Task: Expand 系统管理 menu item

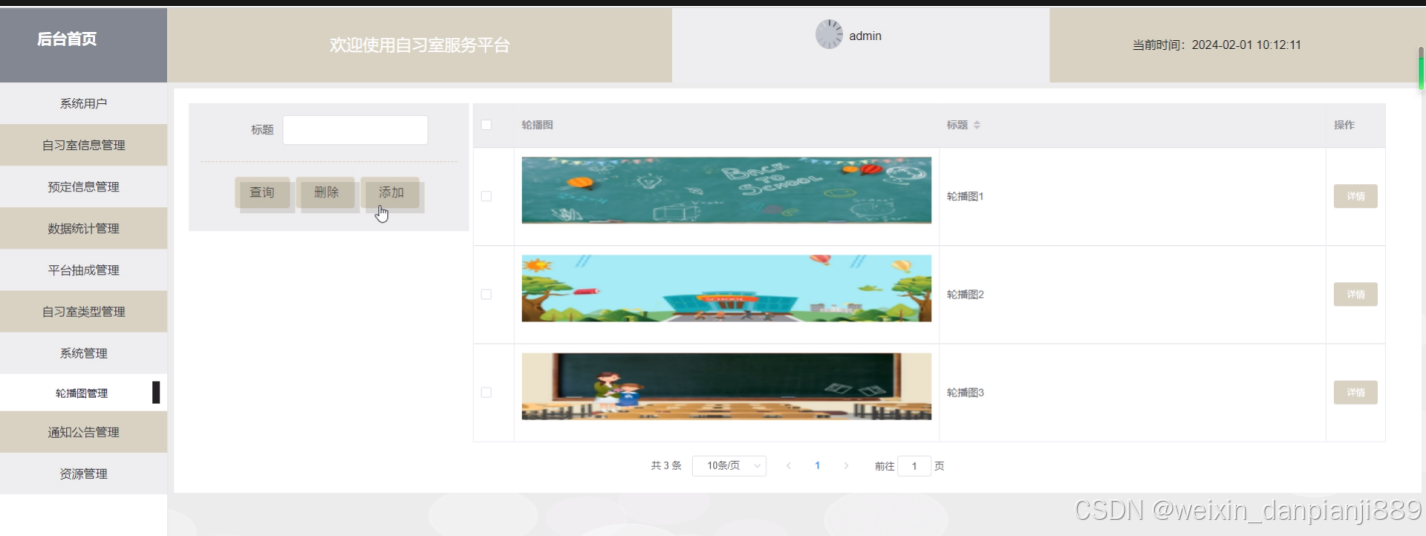Action: (83, 353)
